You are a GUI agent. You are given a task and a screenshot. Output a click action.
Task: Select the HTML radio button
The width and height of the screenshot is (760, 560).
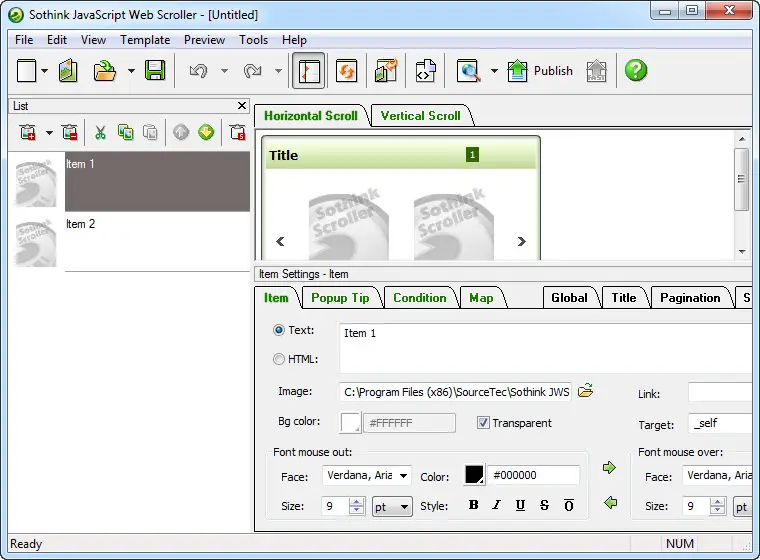[x=279, y=359]
